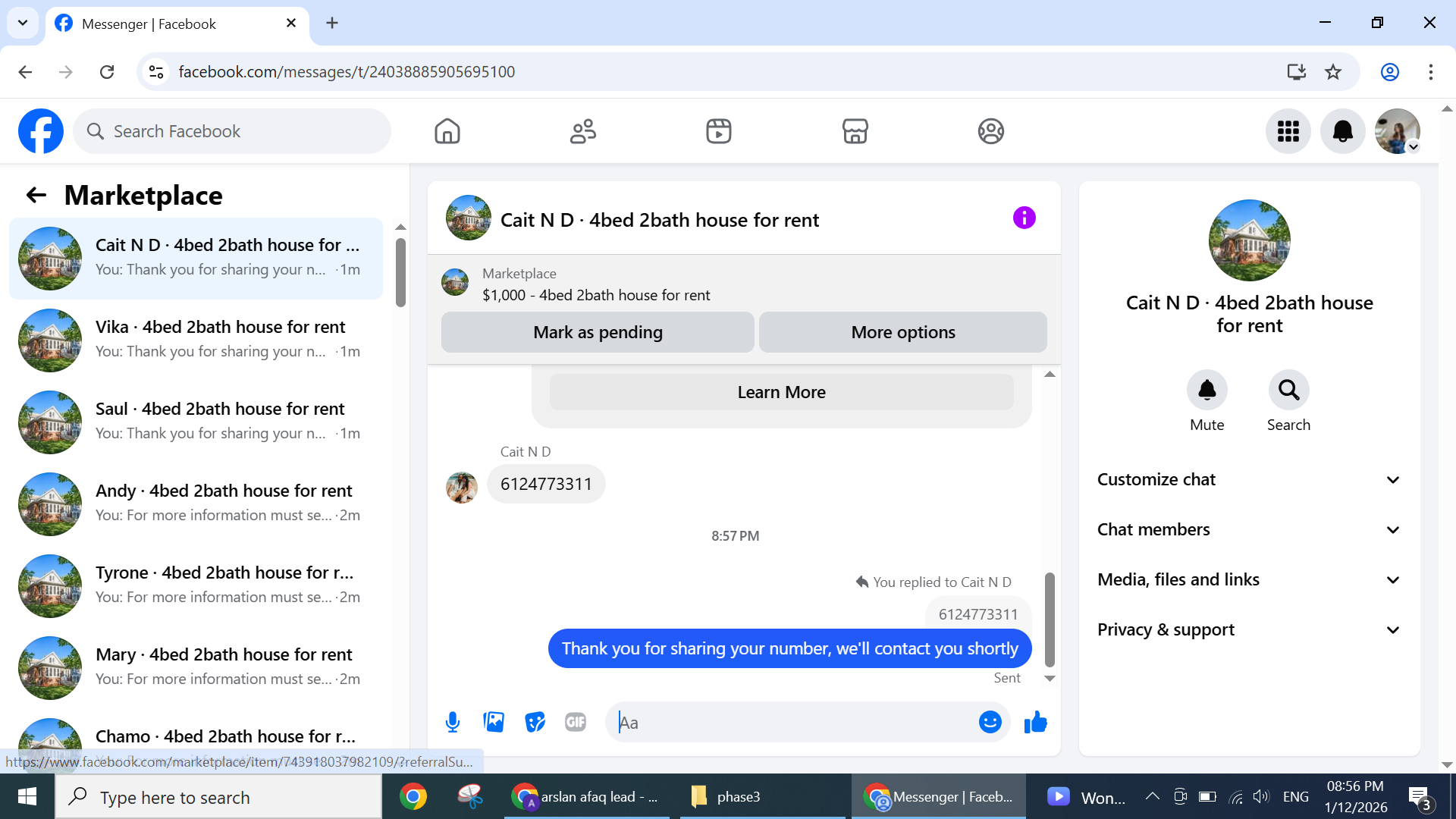Expand Customize chat section
The height and width of the screenshot is (819, 1456).
click(1249, 479)
